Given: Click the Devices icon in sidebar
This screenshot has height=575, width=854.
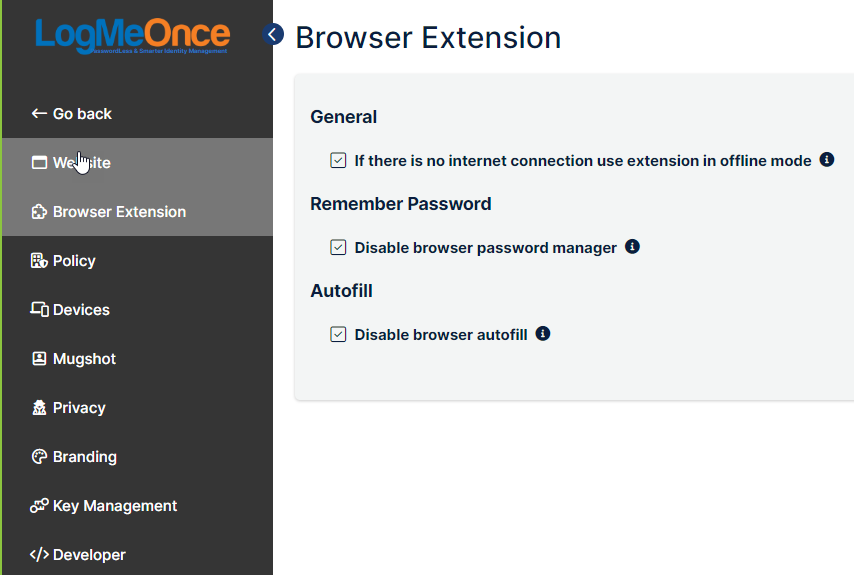Looking at the screenshot, I should point(39,309).
